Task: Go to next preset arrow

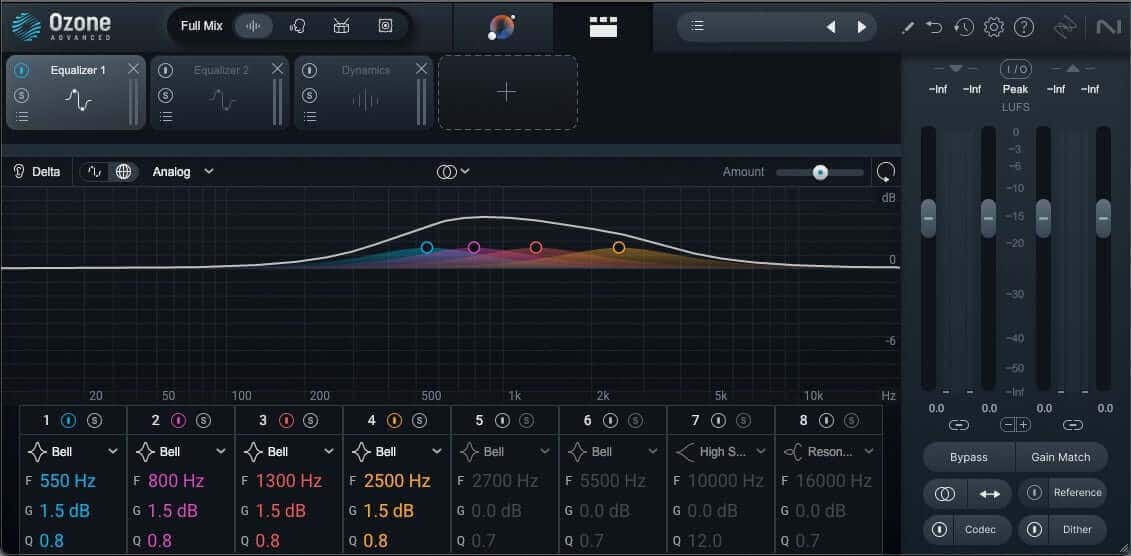Action: [x=861, y=27]
